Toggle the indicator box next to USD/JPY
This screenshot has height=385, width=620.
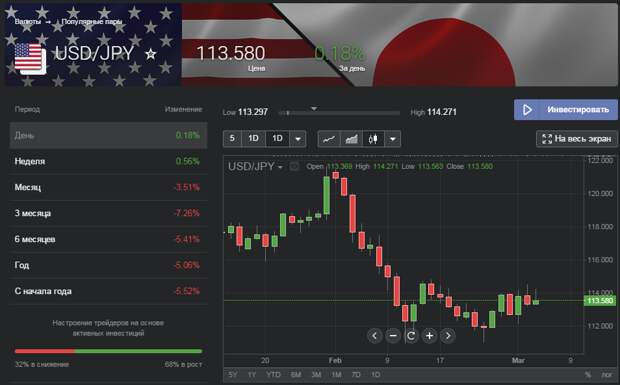294,166
